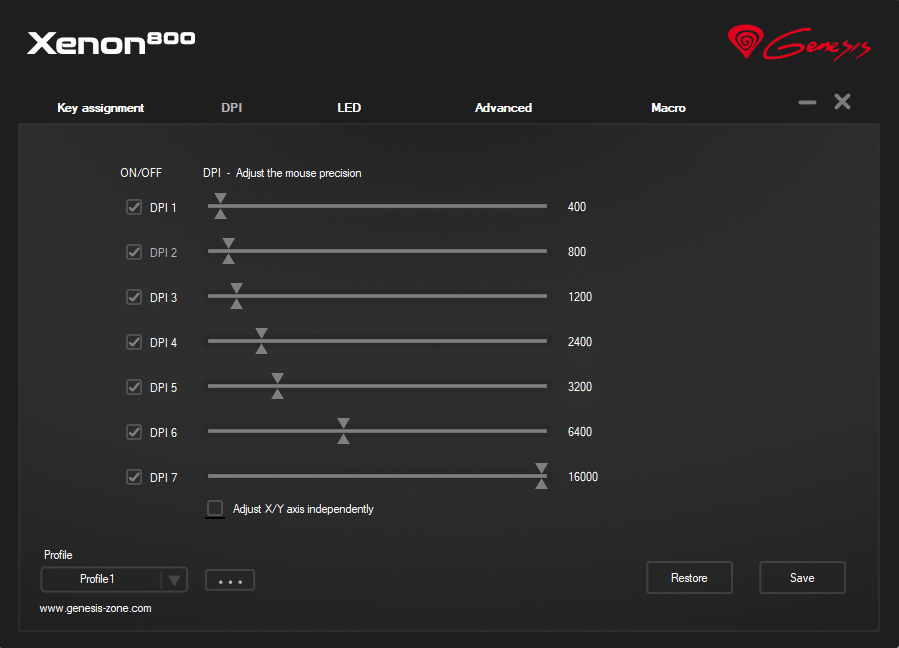Enable Adjust X/Y axis independently
Image resolution: width=899 pixels, height=648 pixels.
pyautogui.click(x=215, y=509)
